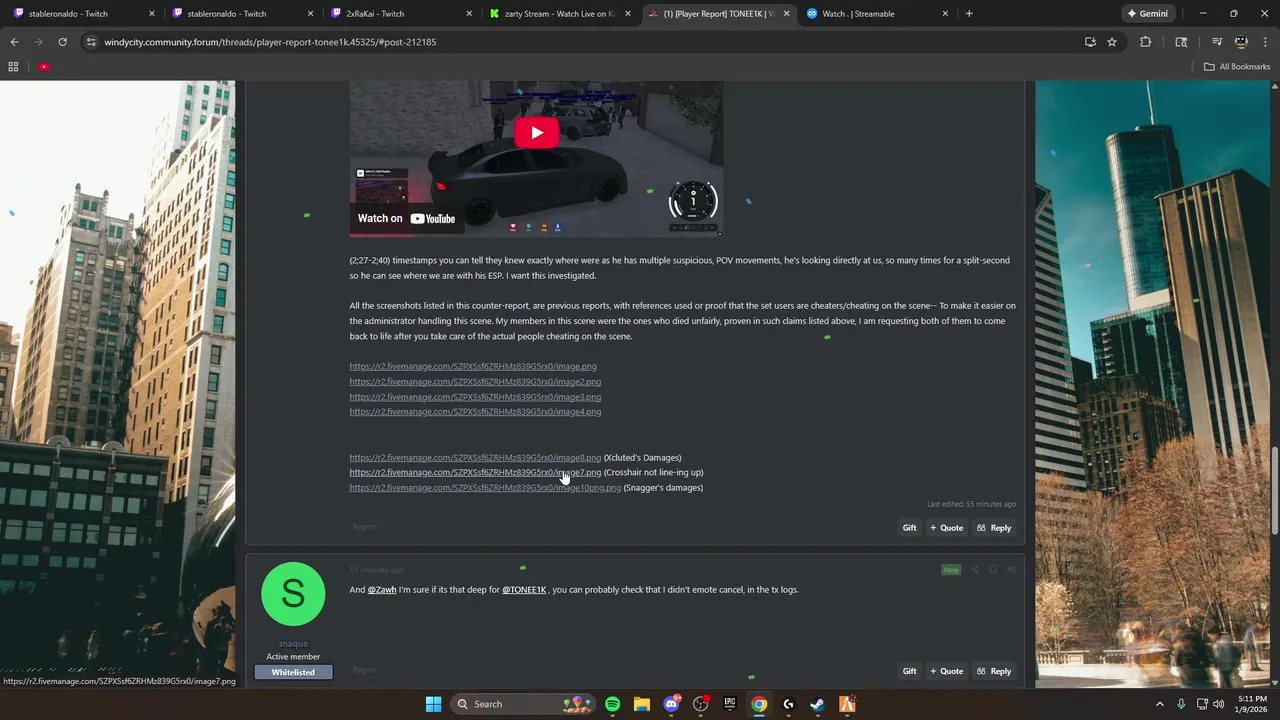Screen dimensions: 1280x720
Task: Play the embedded YouTube video
Action: (x=536, y=132)
